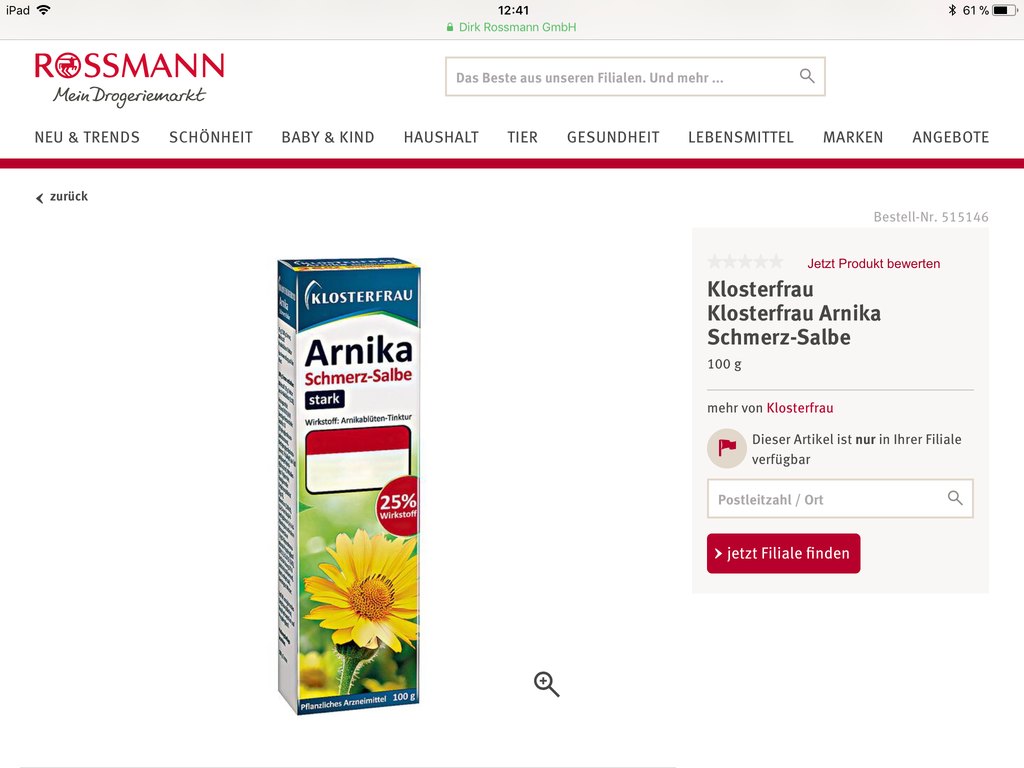Select the Angebote menu item
1024x768 pixels.
[950, 137]
